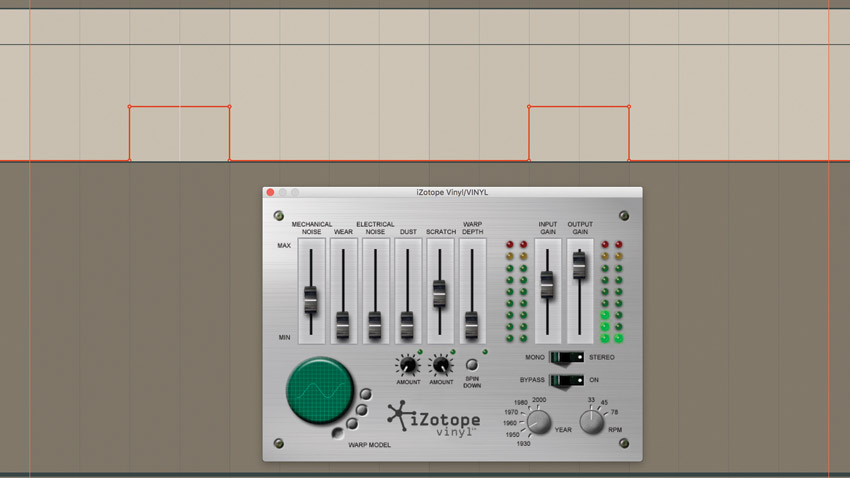Click the green warp waveform display
Screen dimensions: 850x478
[320, 390]
